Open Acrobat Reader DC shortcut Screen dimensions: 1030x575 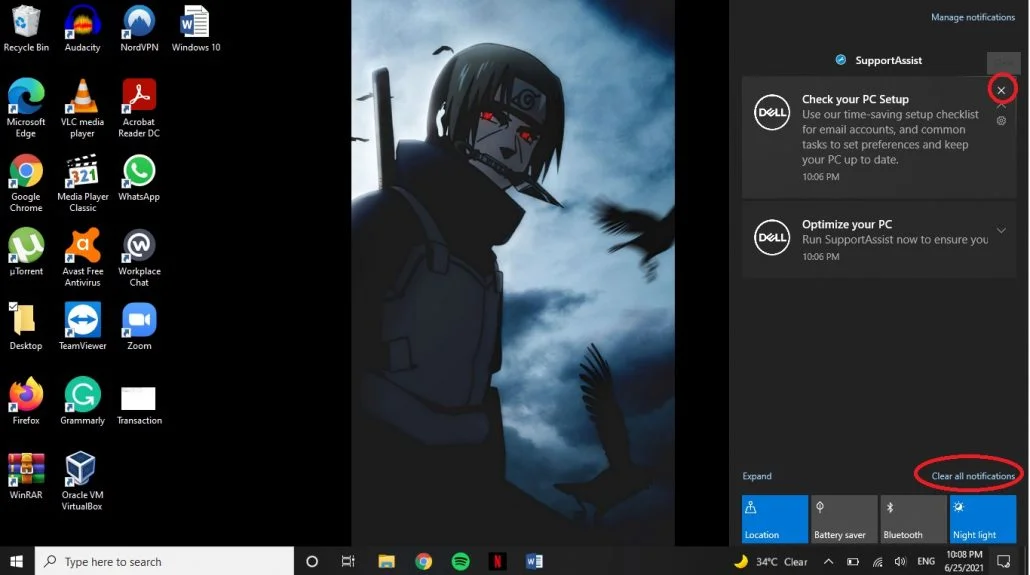pyautogui.click(x=139, y=108)
